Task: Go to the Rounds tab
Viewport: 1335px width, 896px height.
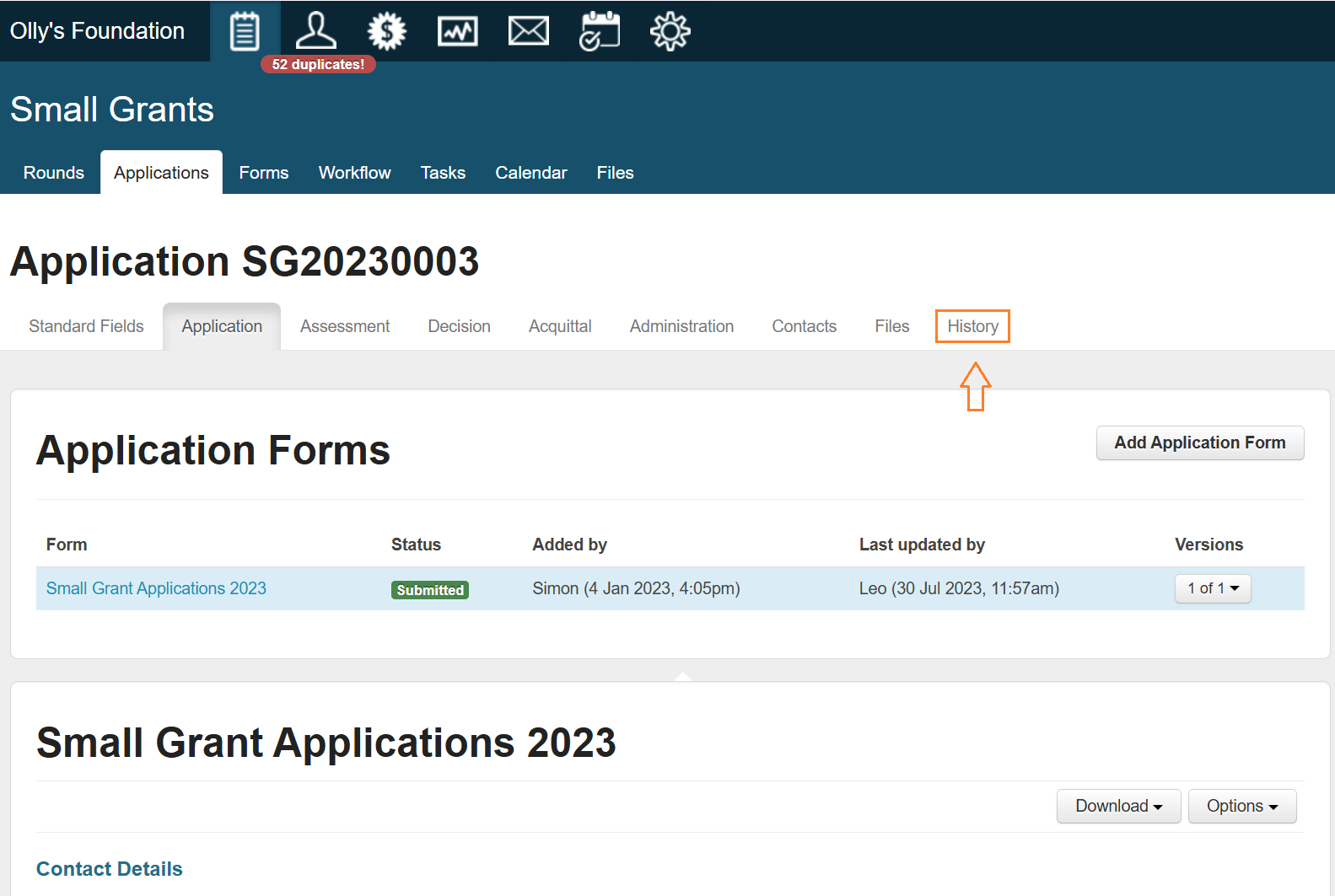Action: click(54, 173)
